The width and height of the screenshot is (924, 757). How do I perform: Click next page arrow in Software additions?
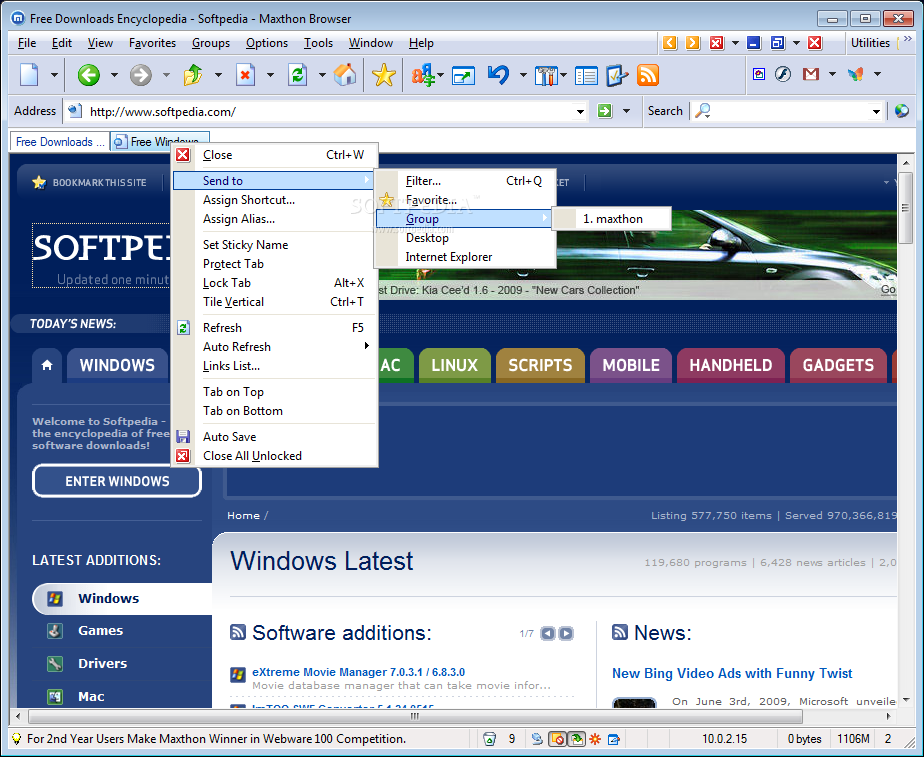[x=566, y=633]
